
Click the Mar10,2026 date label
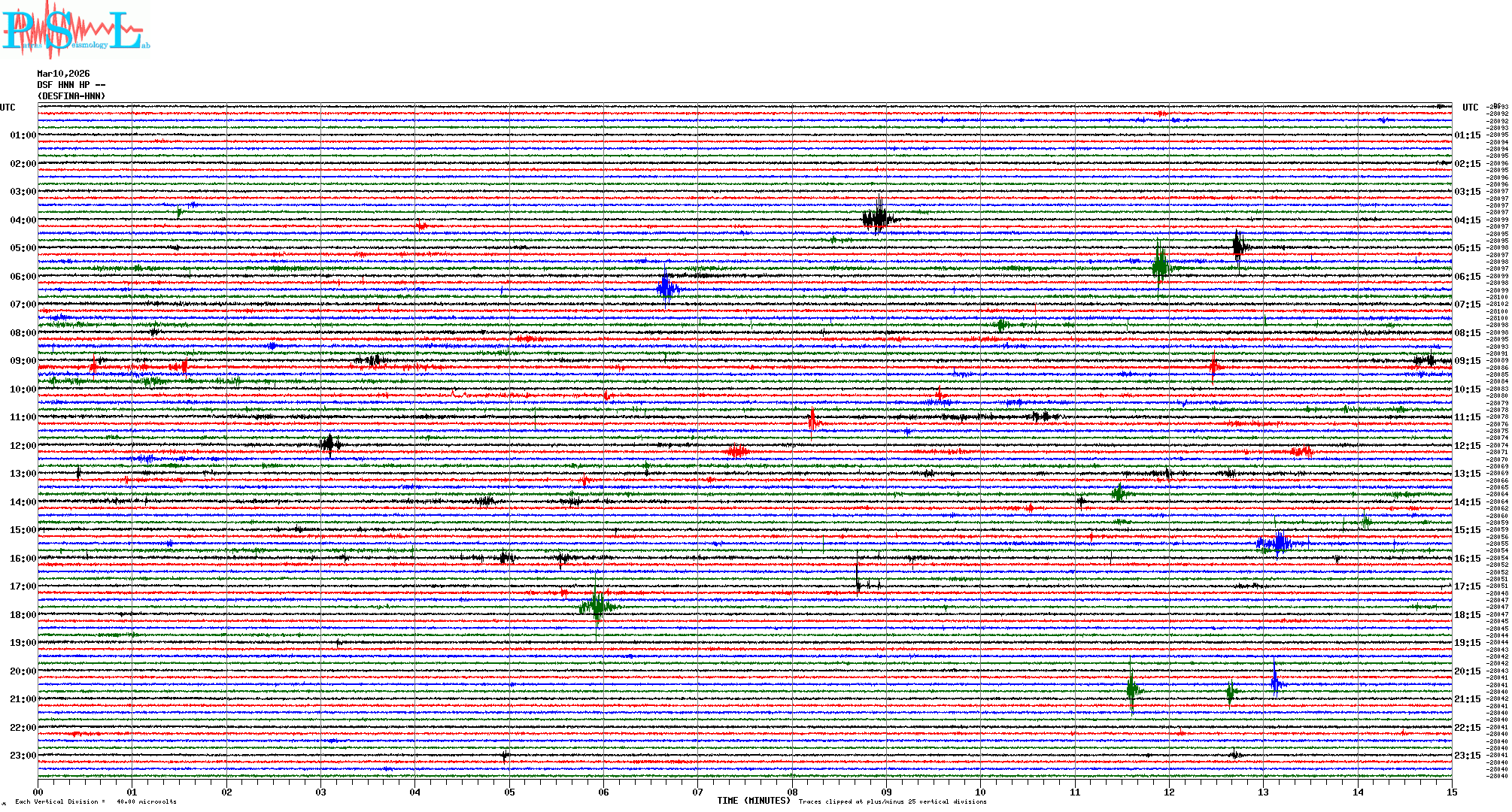tap(63, 74)
